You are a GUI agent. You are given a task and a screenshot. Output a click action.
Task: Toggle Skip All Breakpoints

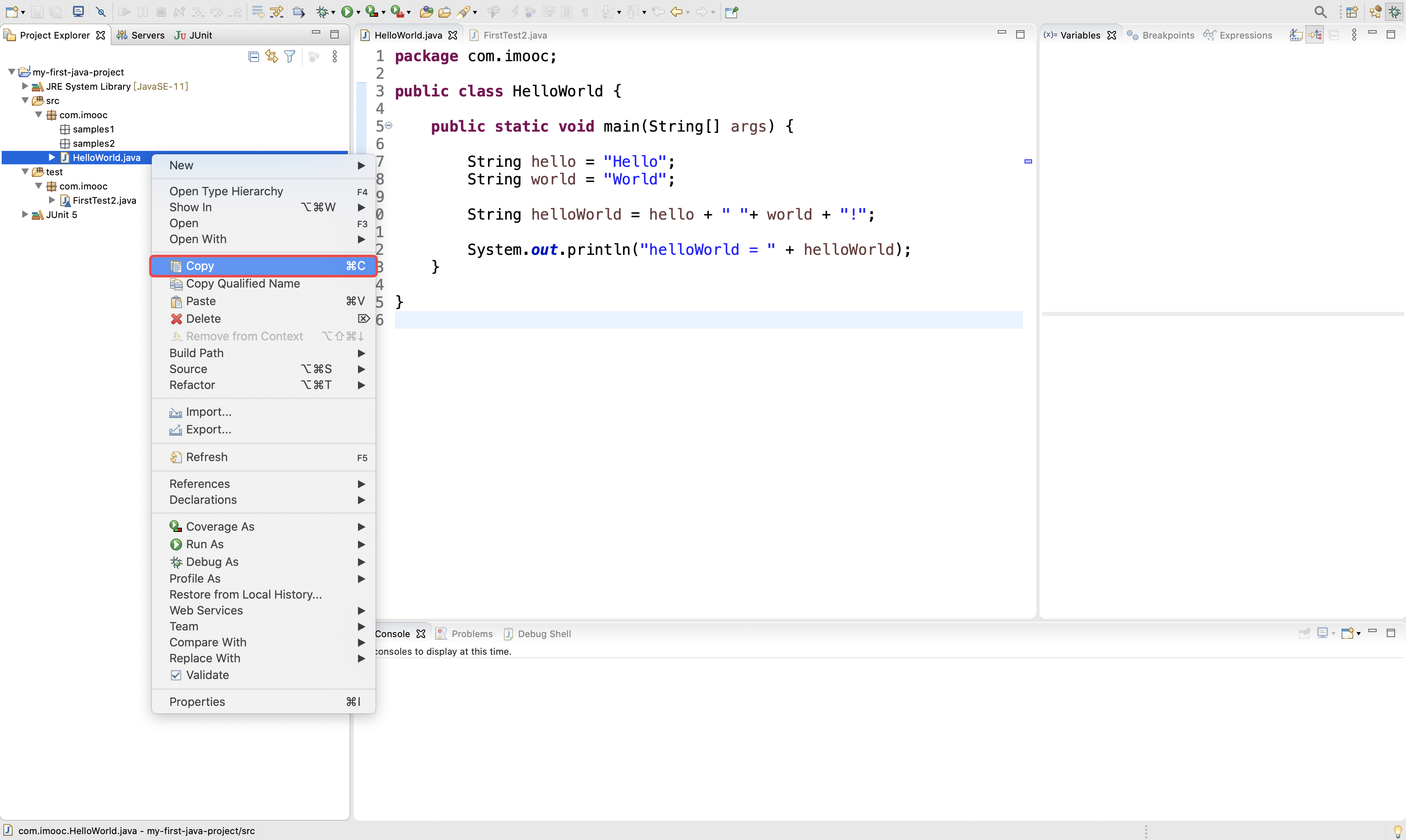click(x=101, y=12)
